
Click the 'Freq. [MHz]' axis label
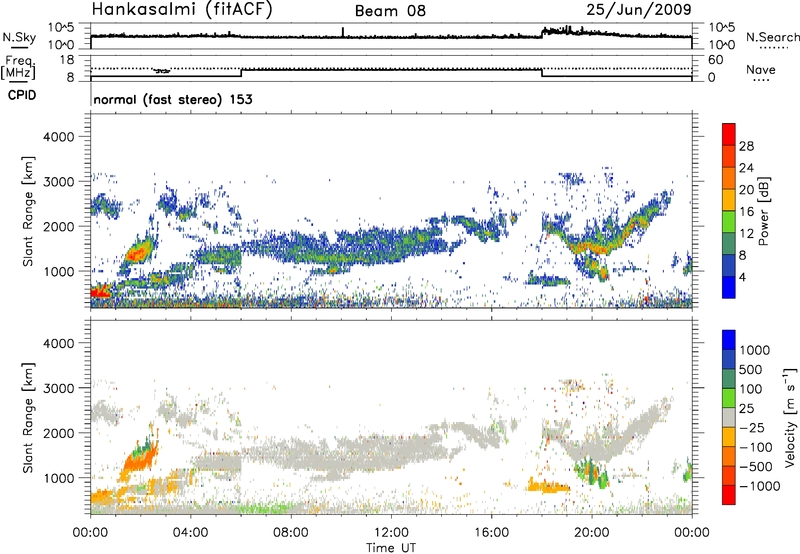pyautogui.click(x=19, y=67)
